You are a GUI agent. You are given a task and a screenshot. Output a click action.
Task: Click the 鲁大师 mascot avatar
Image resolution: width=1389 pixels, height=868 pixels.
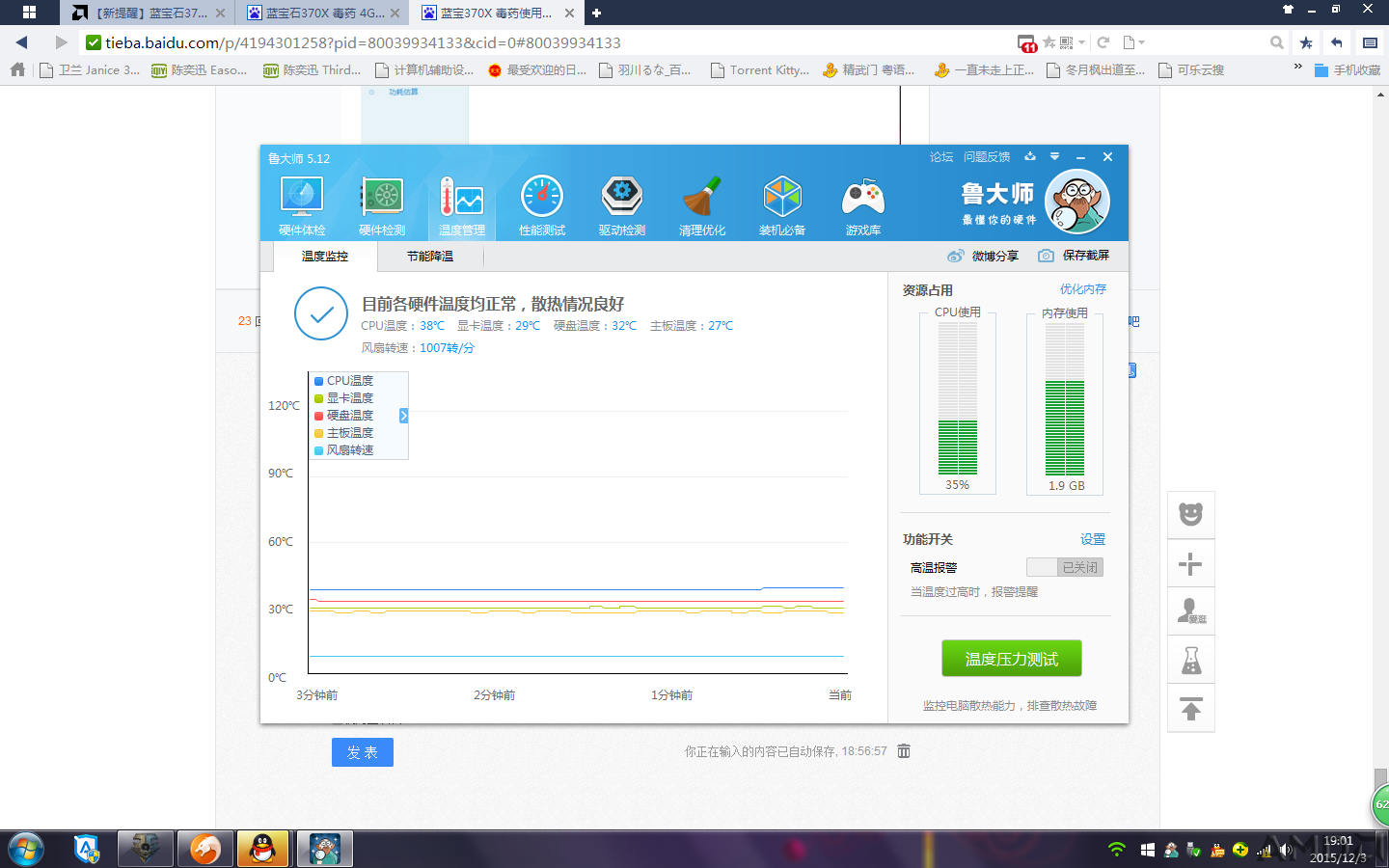click(x=1077, y=202)
